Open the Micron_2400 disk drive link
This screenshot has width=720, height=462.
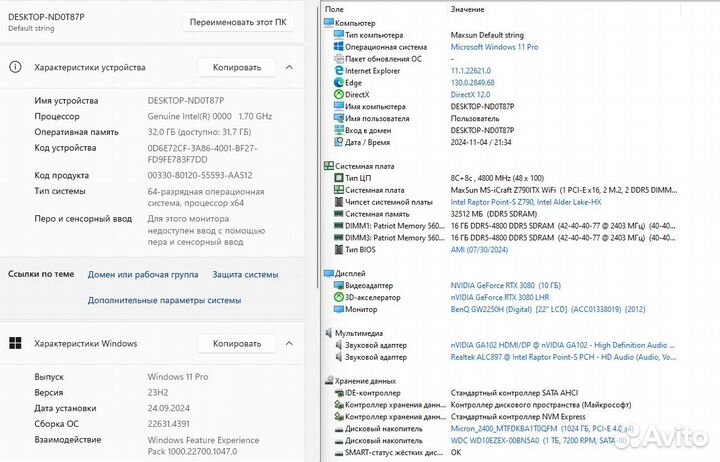pos(542,428)
